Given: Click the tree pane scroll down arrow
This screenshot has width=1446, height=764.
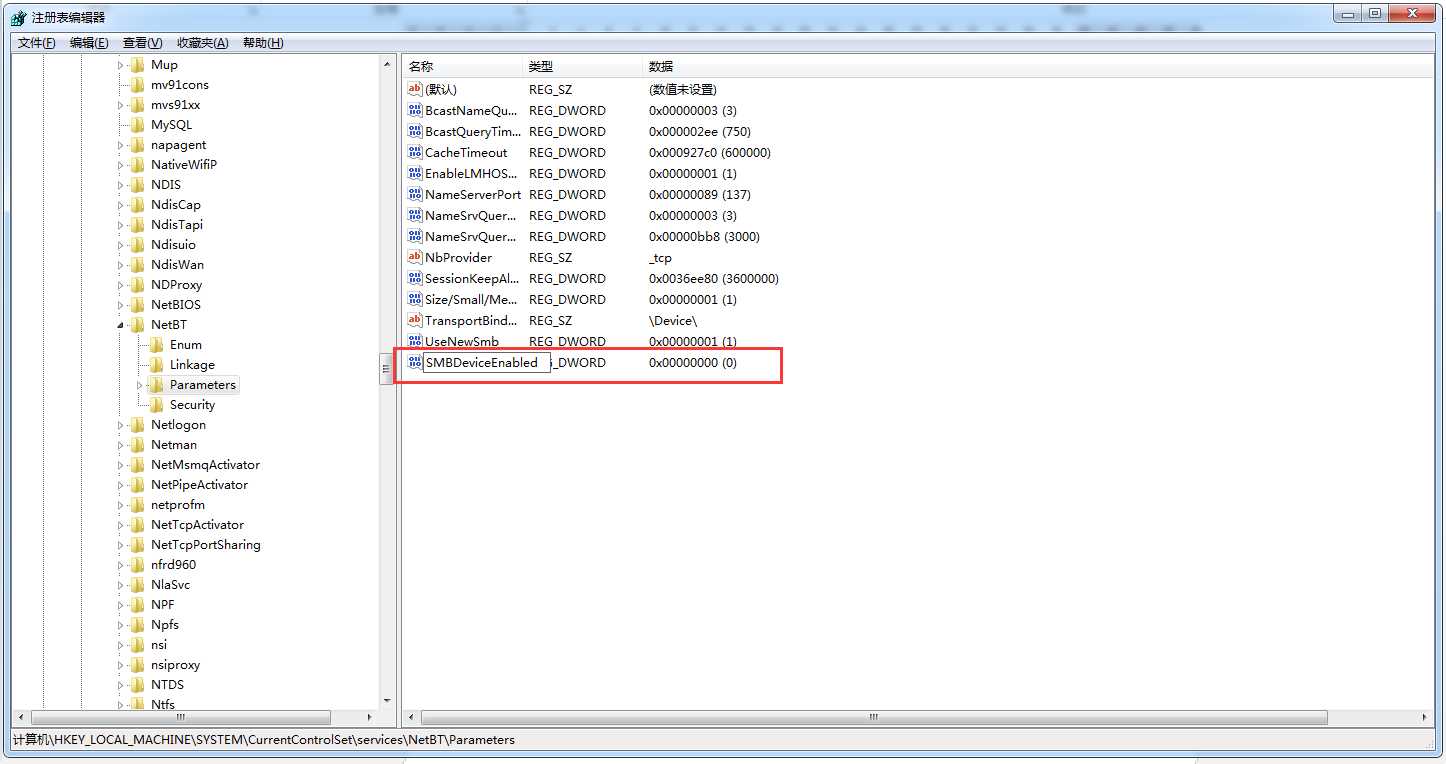Looking at the screenshot, I should click(387, 702).
